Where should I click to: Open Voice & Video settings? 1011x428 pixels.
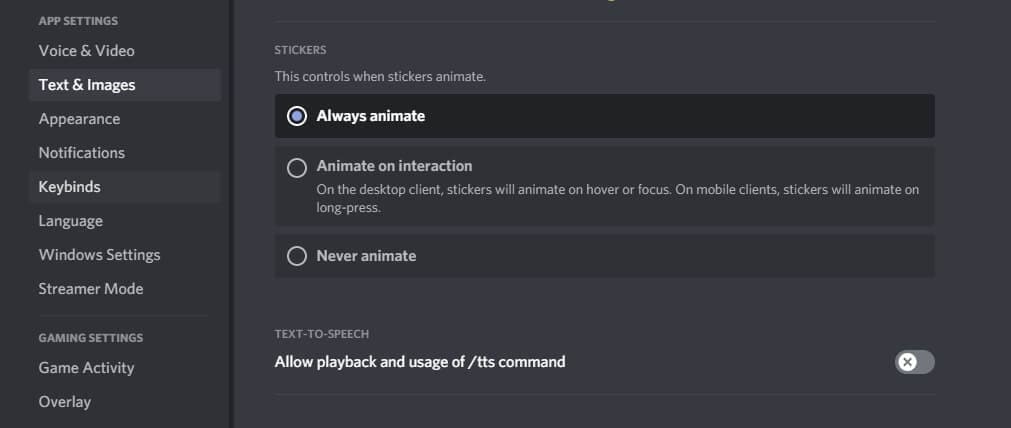click(86, 51)
